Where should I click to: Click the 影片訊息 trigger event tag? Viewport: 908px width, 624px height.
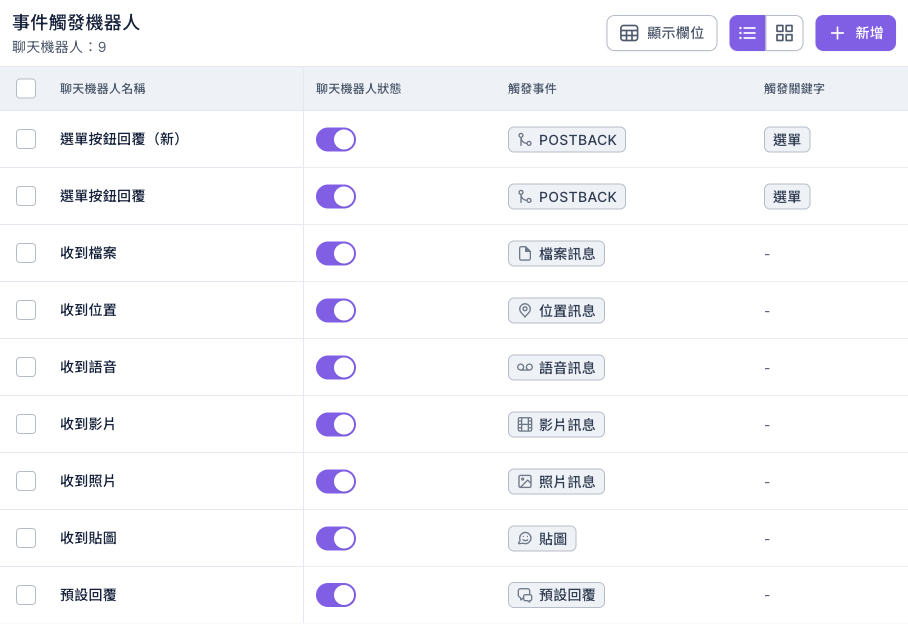(556, 424)
